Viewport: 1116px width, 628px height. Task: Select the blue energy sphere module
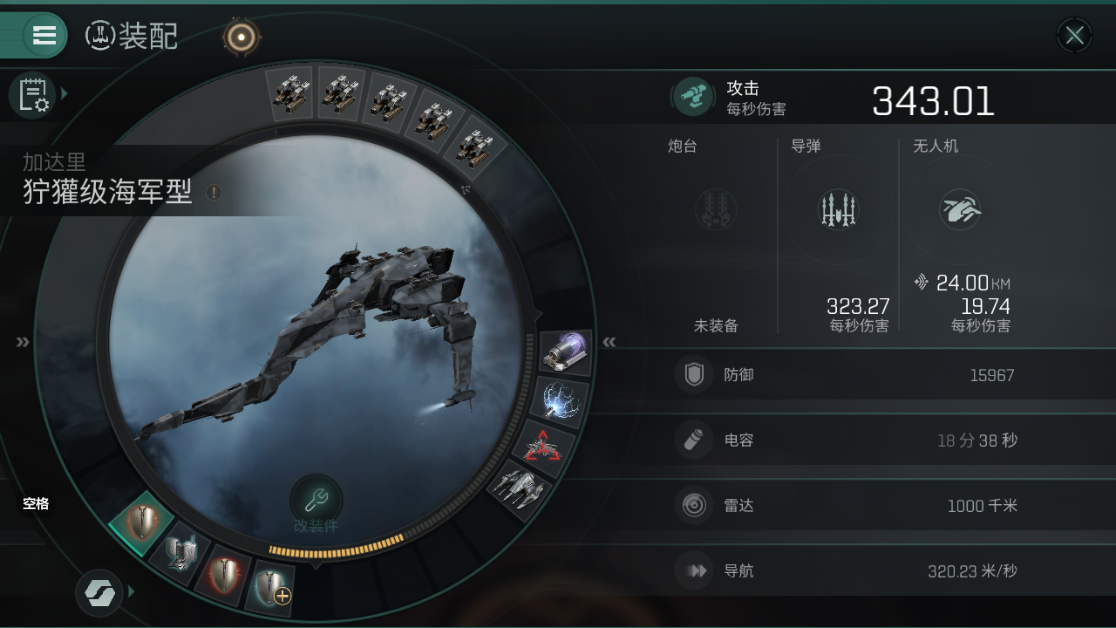(561, 401)
